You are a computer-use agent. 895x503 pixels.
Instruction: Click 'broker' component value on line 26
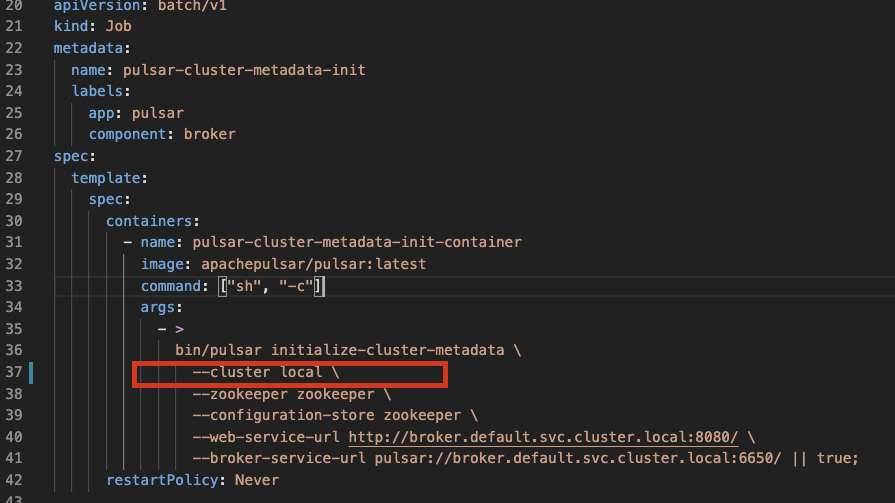point(209,134)
